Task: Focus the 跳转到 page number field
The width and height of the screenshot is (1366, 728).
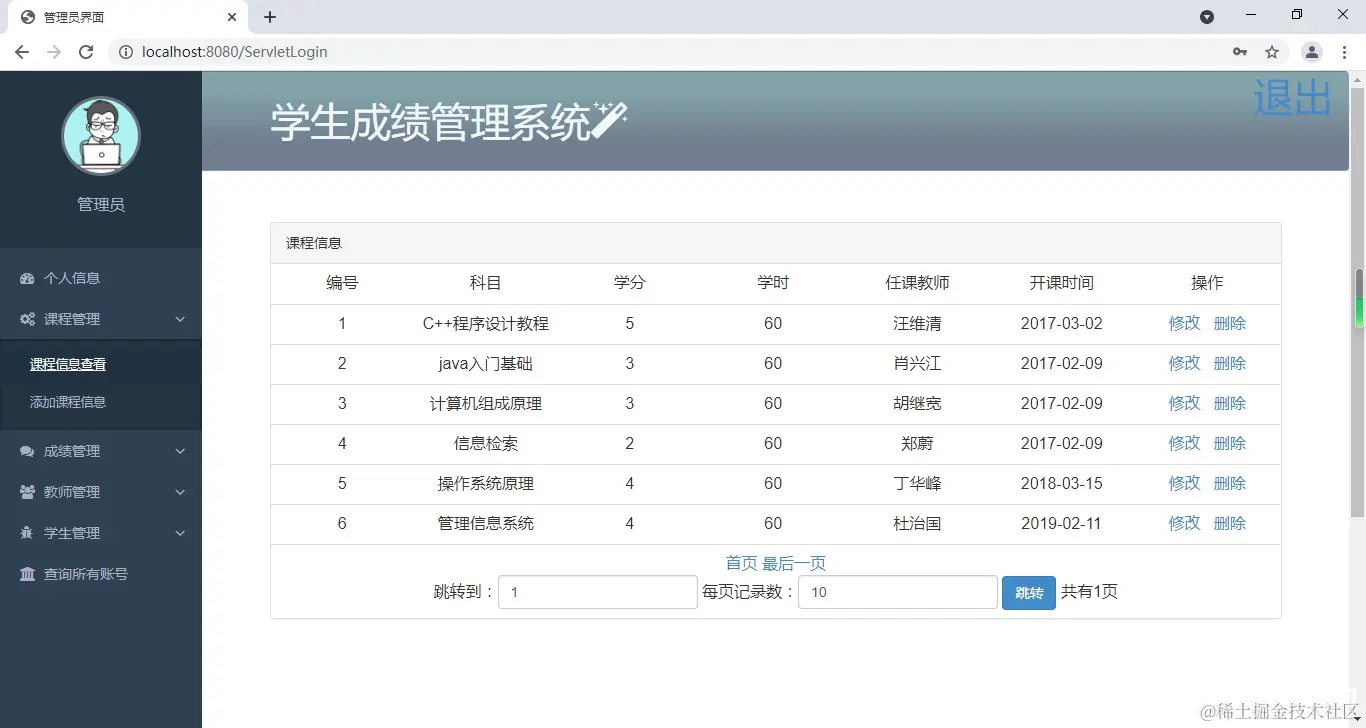Action: (598, 592)
